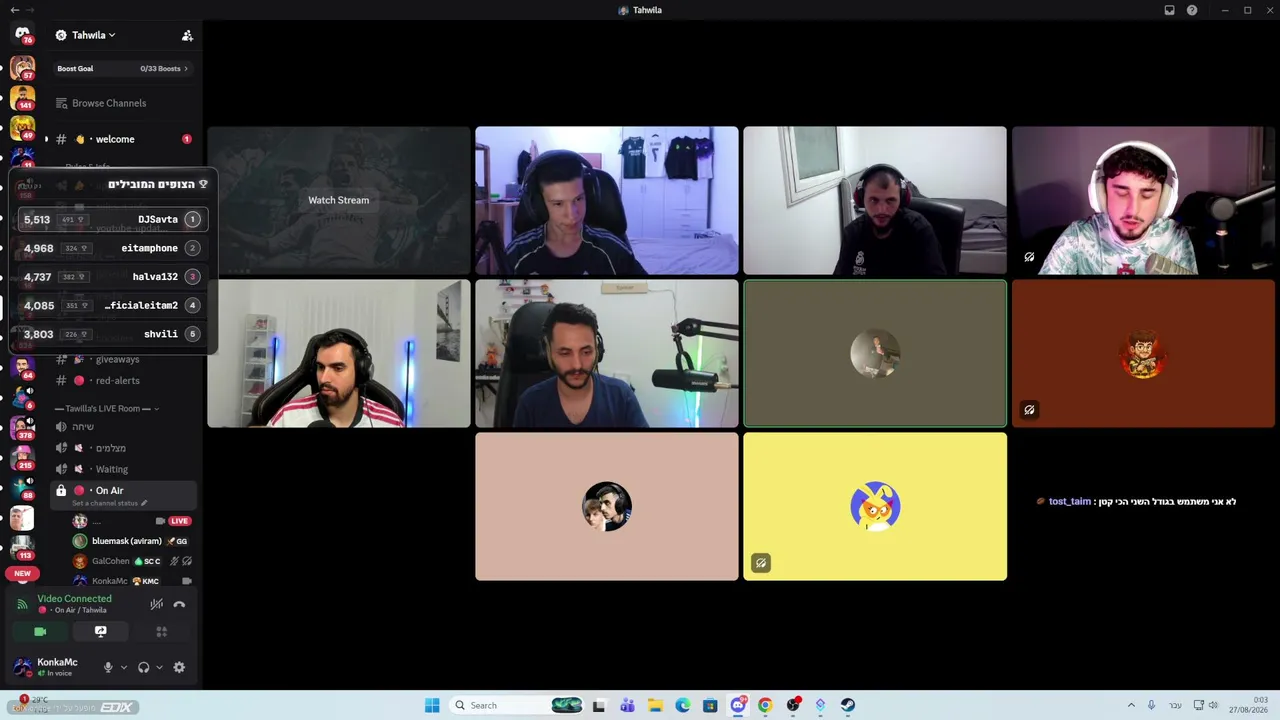
Task: Select bluemask (aviram) in the voice list
Action: pos(132,541)
